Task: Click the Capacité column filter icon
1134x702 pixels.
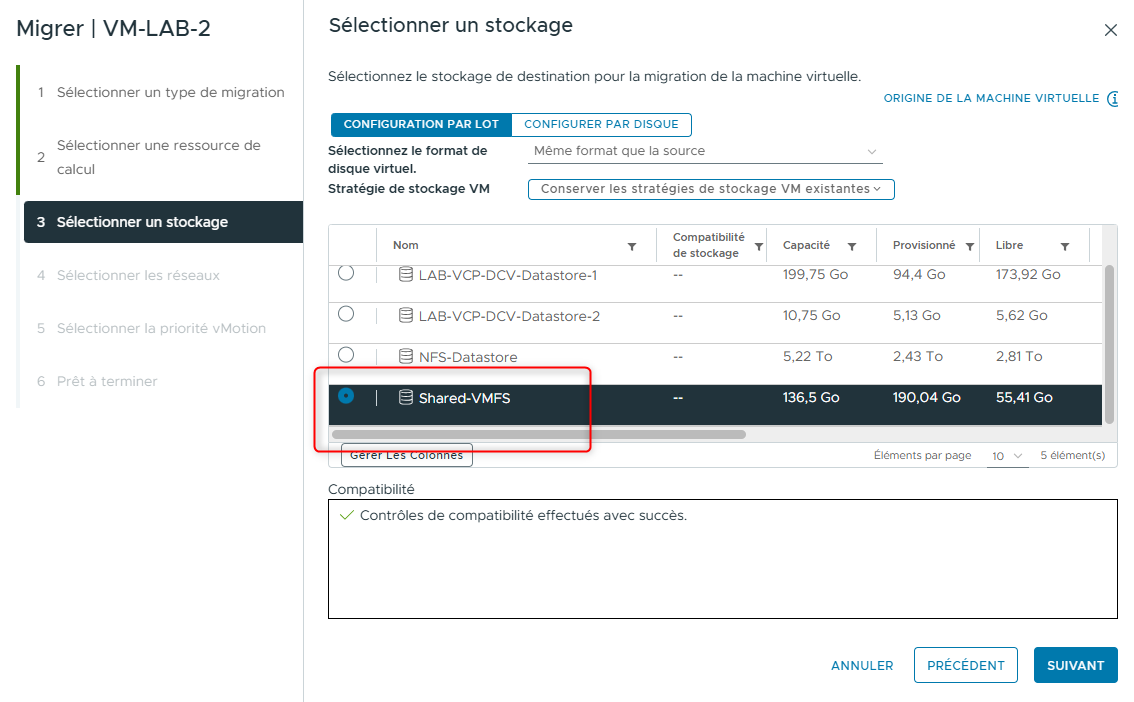Action: pyautogui.click(x=851, y=245)
